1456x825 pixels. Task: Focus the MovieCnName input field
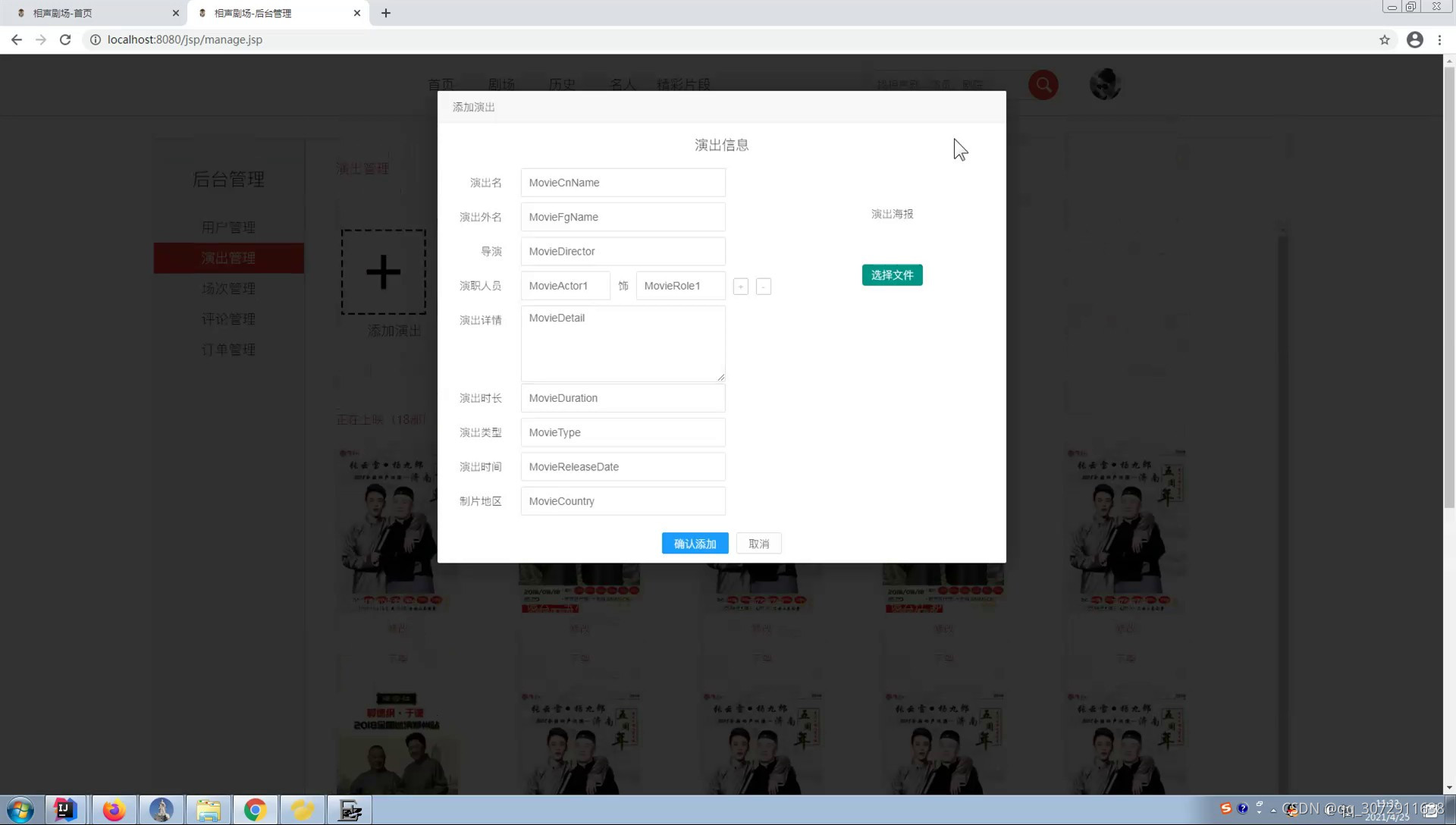pyautogui.click(x=623, y=183)
